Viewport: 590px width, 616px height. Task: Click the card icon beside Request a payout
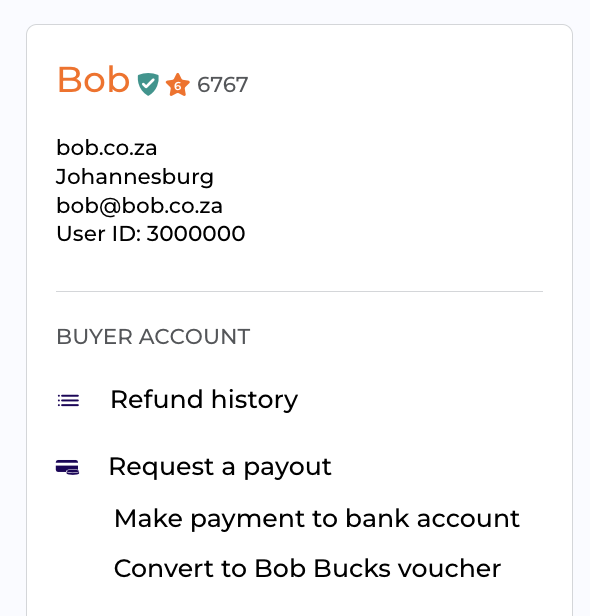68,467
